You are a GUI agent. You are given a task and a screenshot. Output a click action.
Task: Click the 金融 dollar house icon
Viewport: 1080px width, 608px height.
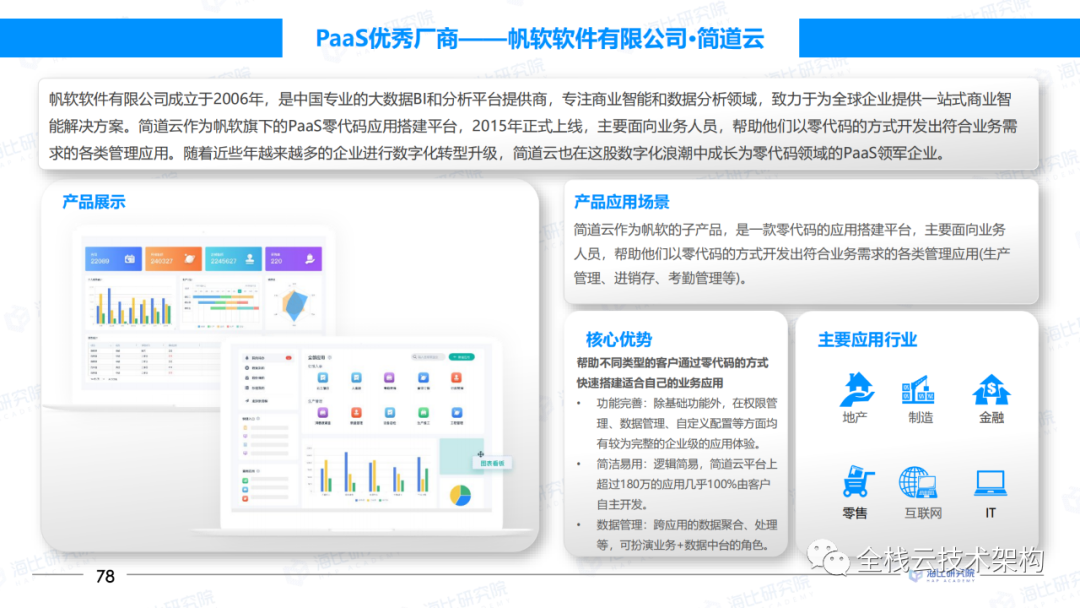pyautogui.click(x=991, y=390)
